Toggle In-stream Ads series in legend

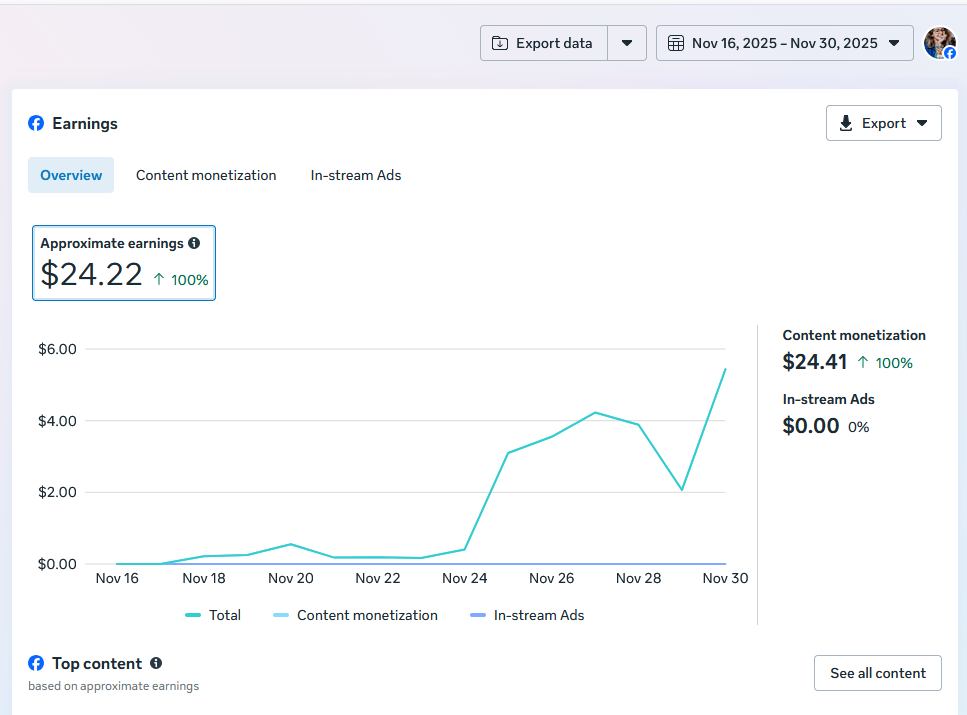pyautogui.click(x=528, y=615)
